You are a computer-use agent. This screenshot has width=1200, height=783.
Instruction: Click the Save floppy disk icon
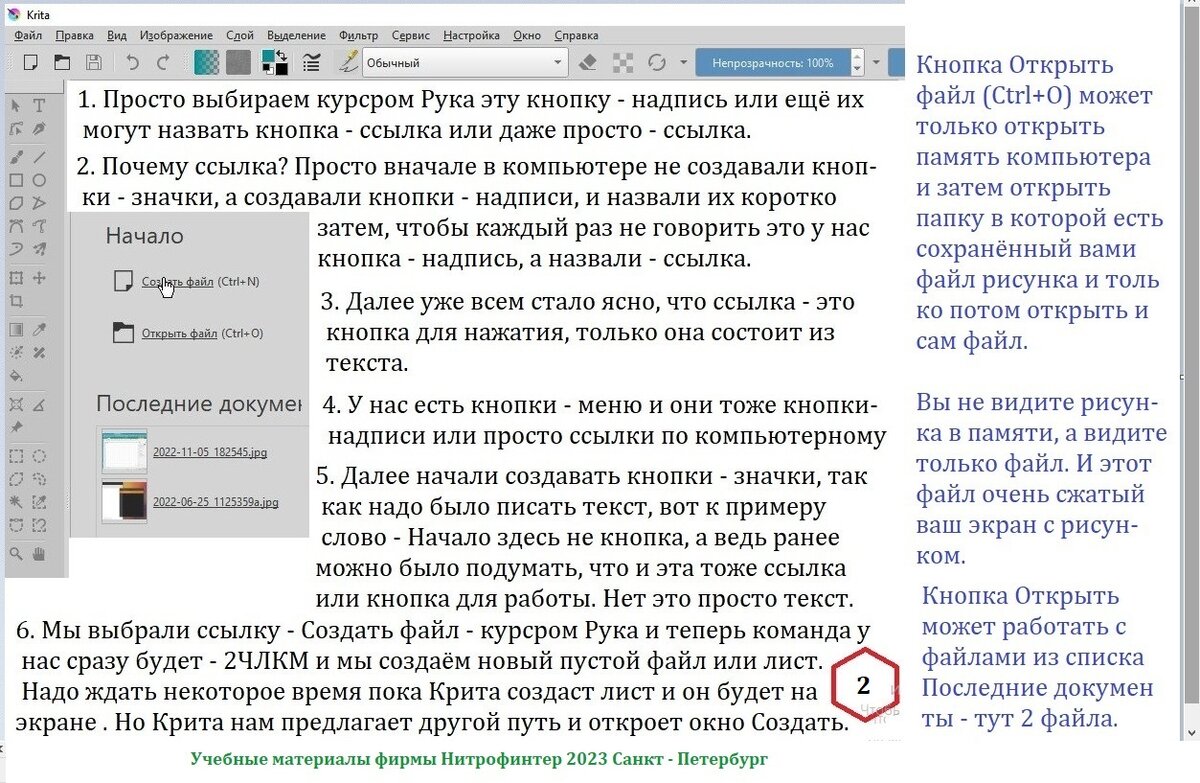[x=92, y=63]
